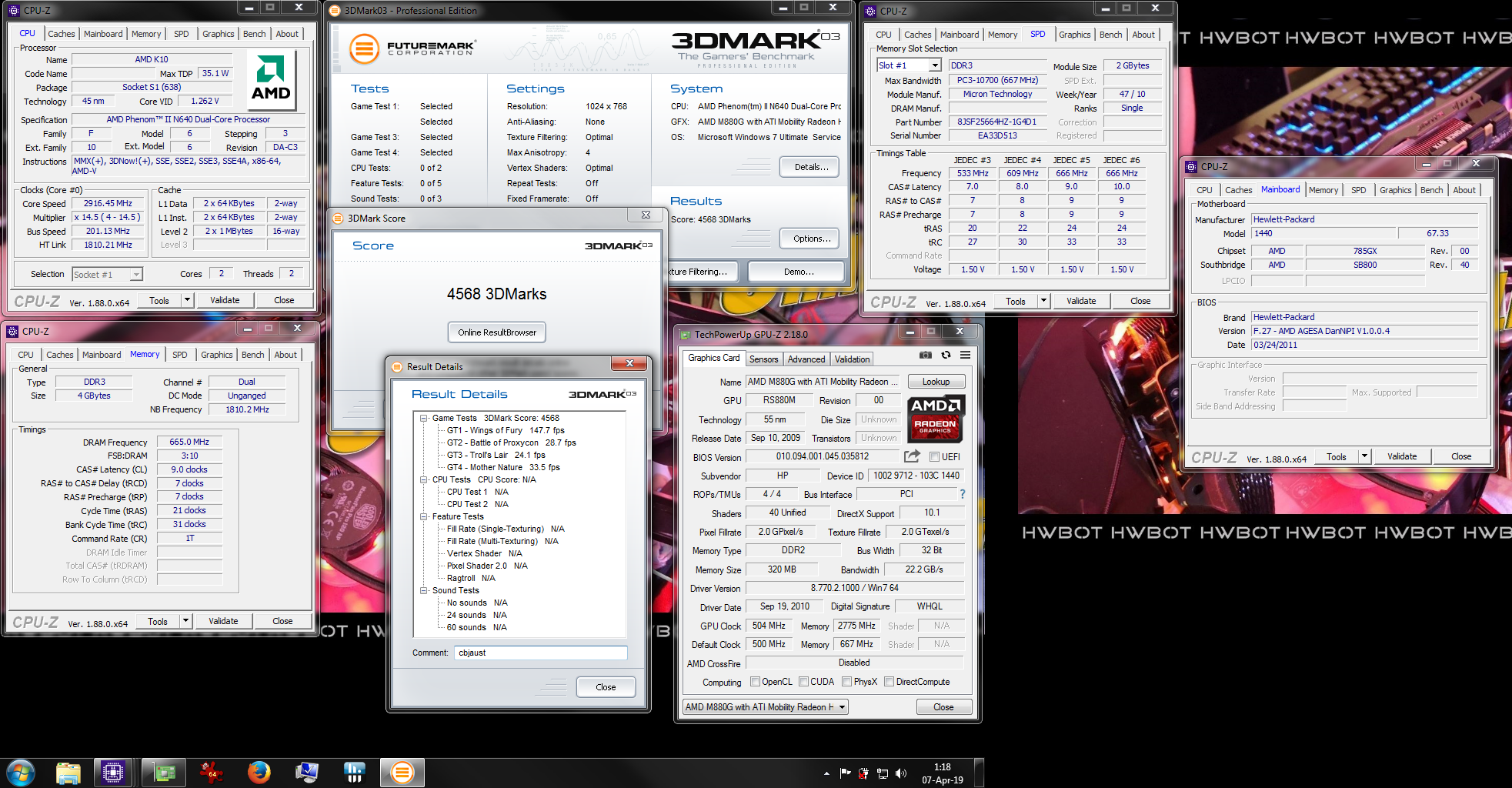
Task: Open the Validation tab in GPU-Z
Action: 852,359
